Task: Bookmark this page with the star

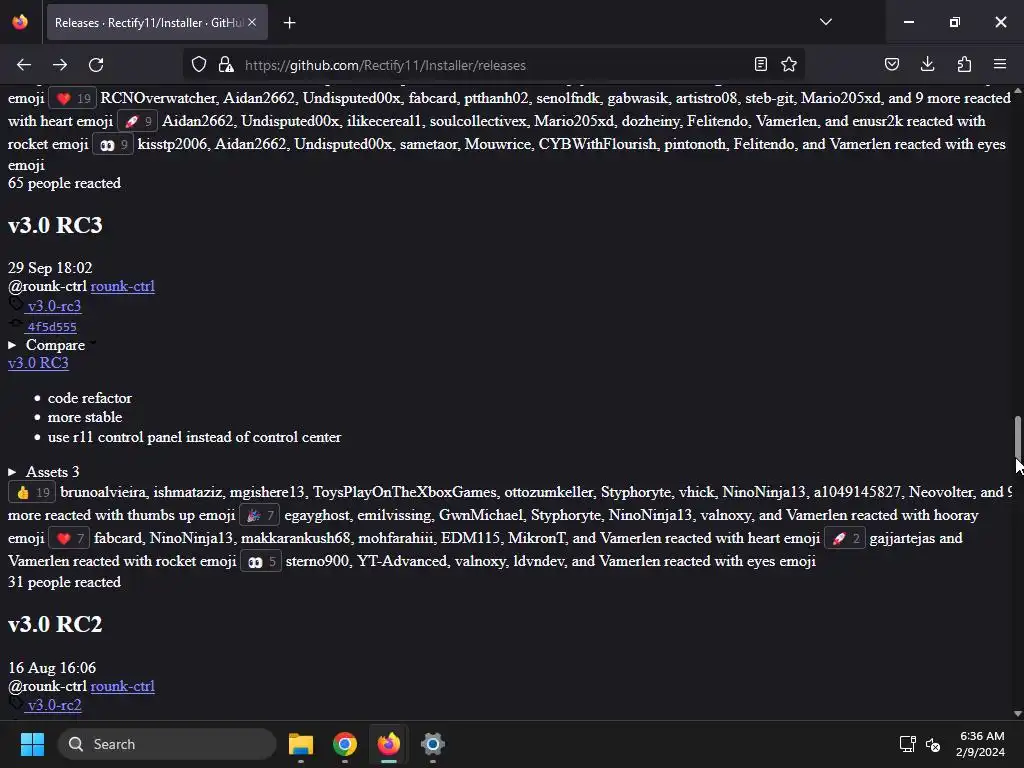Action: coord(789,65)
